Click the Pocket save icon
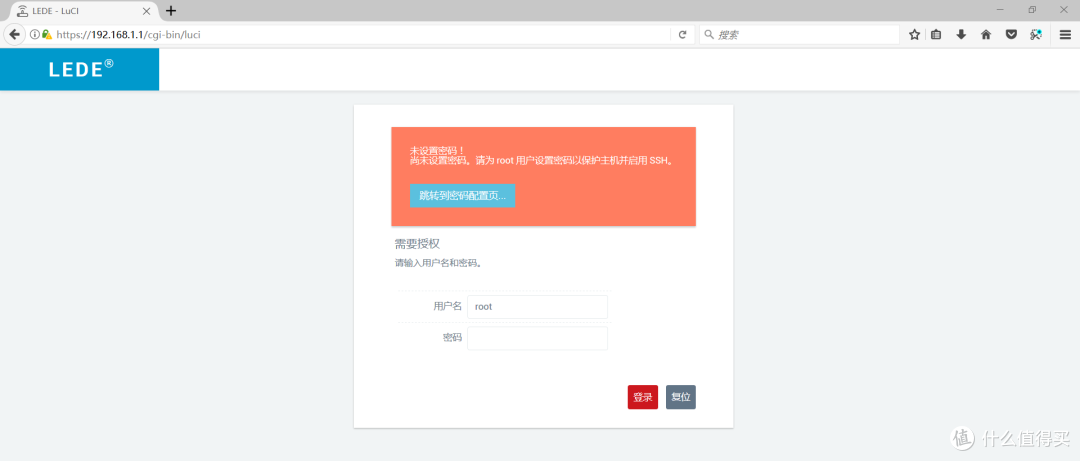The width and height of the screenshot is (1080, 461). (x=1010, y=34)
